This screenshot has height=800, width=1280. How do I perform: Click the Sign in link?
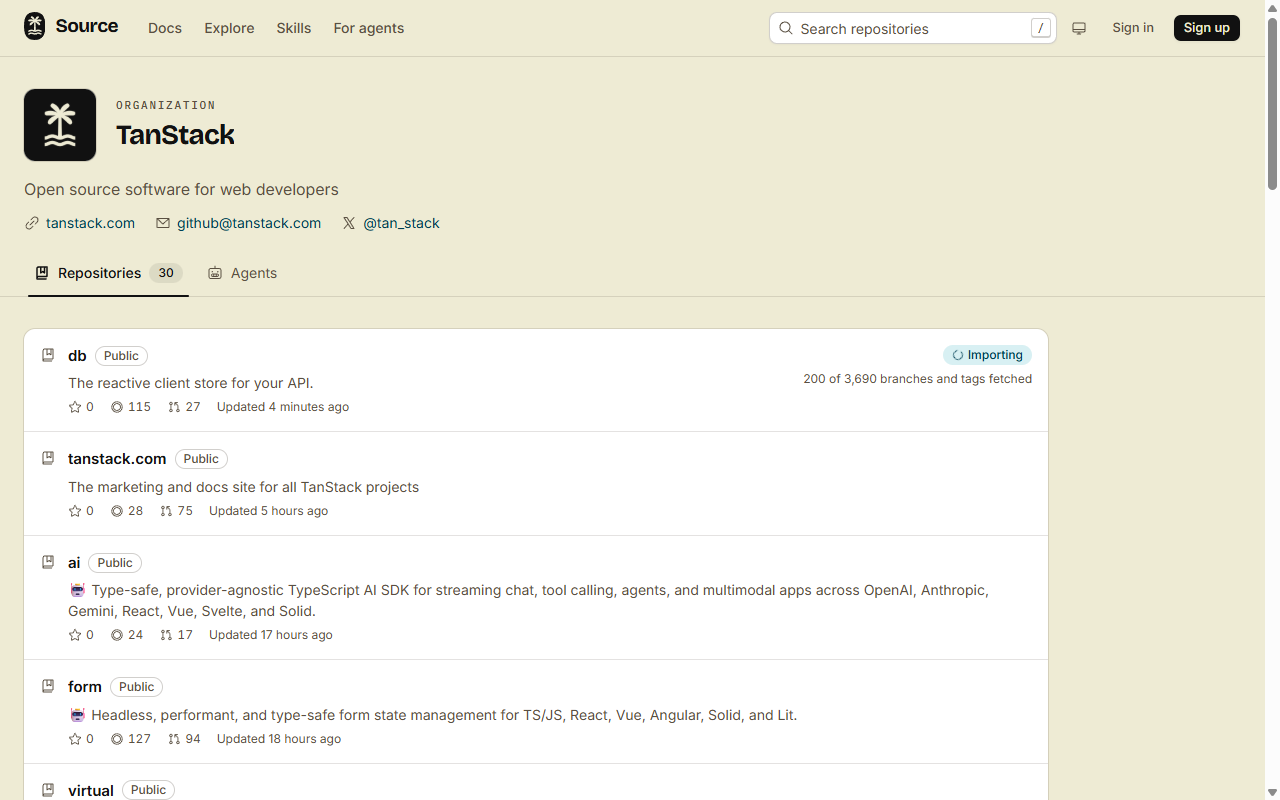1133,28
